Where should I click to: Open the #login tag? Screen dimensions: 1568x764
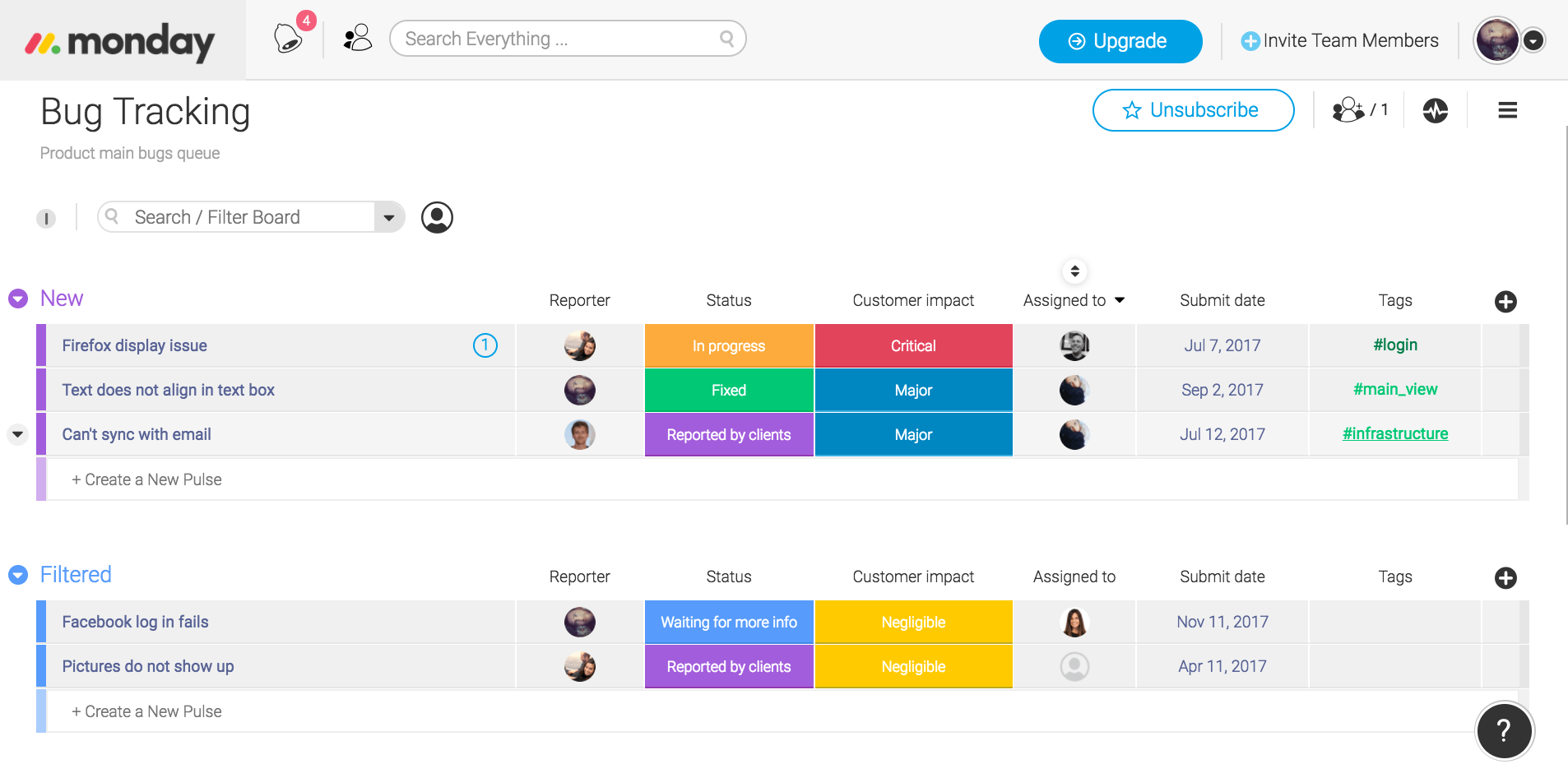pos(1395,345)
